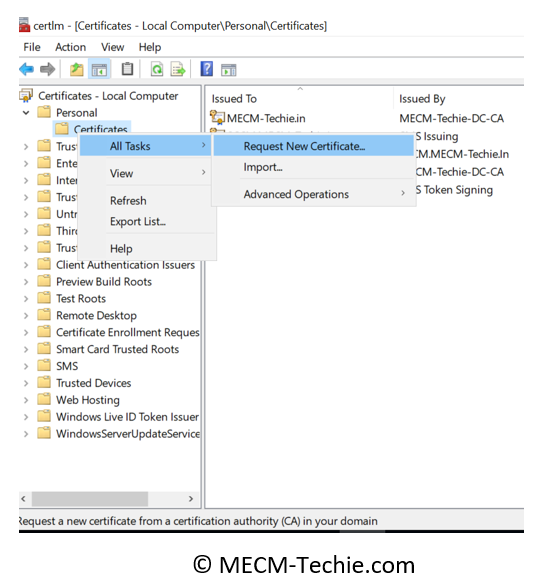This screenshot has width=543, height=582.
Task: Click the Certificate Enrollment Requests folder icon
Action: [x=44, y=331]
